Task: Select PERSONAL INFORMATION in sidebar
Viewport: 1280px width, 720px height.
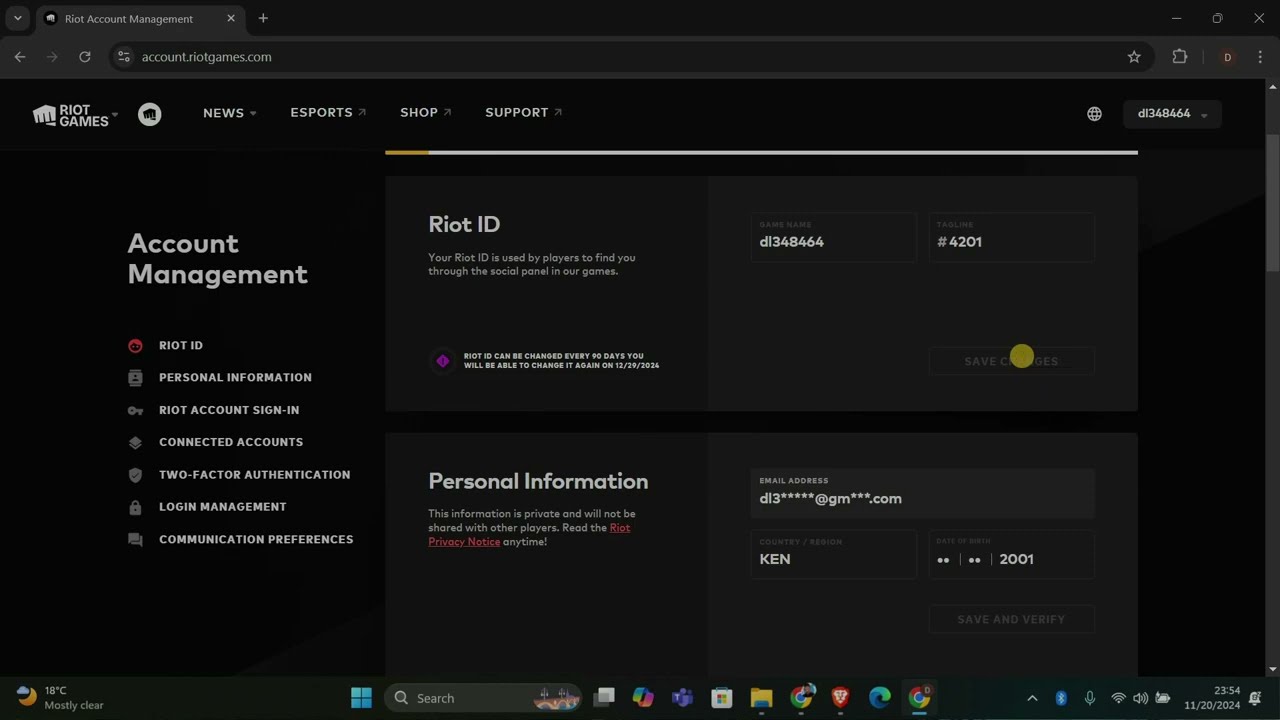Action: [x=235, y=377]
